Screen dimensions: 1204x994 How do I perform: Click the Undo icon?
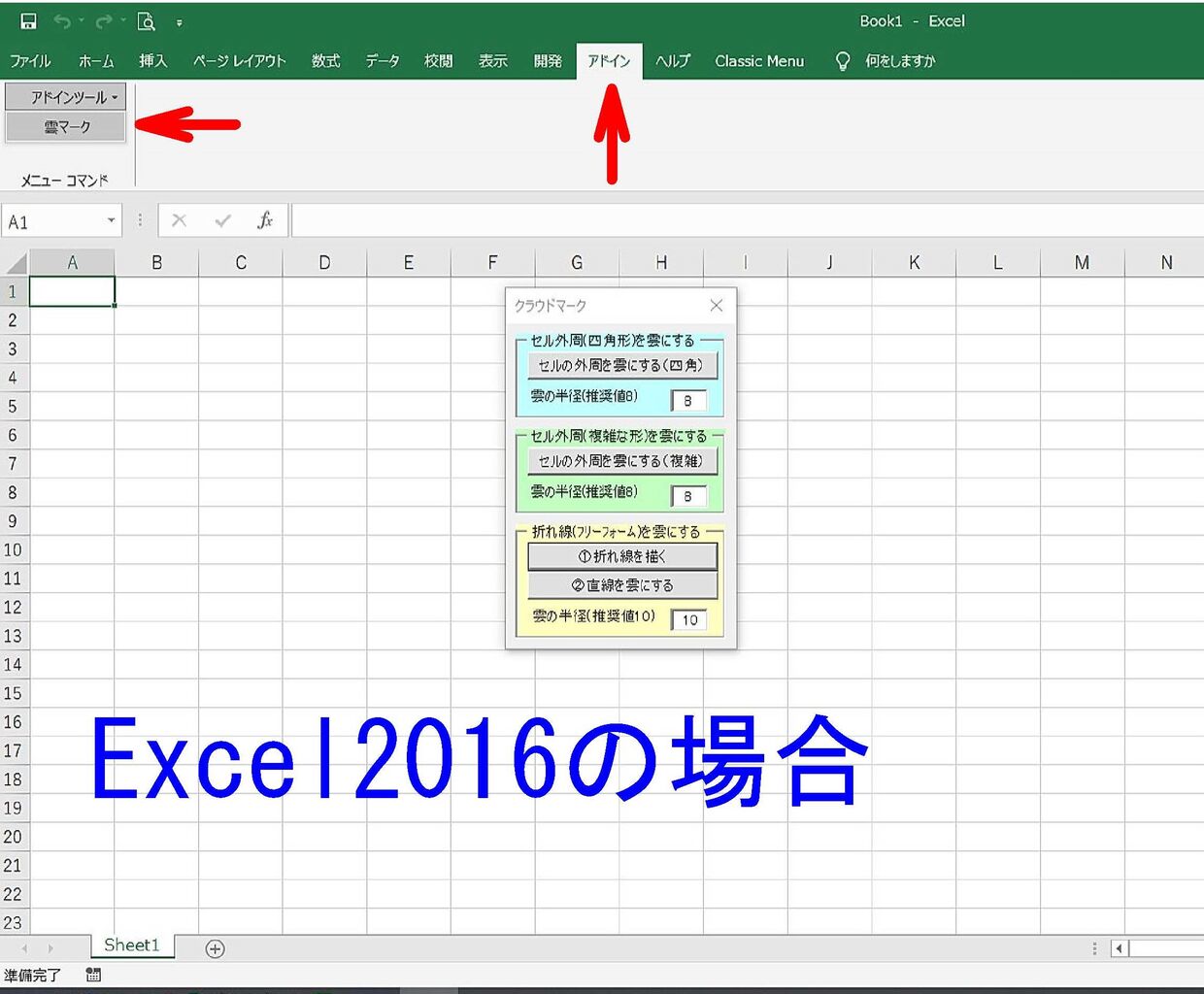(x=63, y=20)
